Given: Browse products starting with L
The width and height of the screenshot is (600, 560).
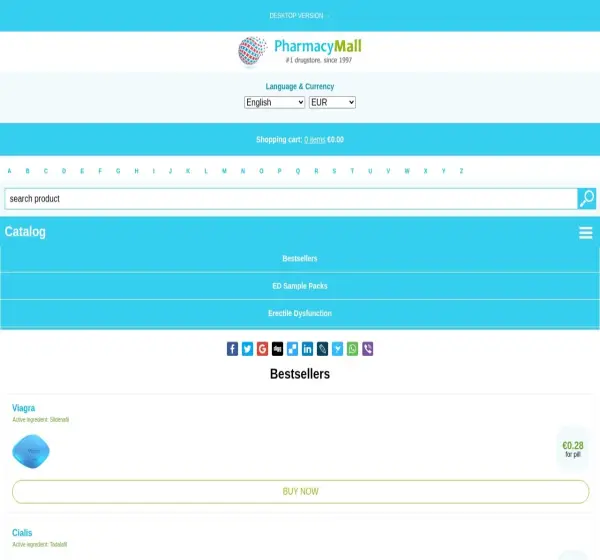Looking at the screenshot, I should [206, 171].
